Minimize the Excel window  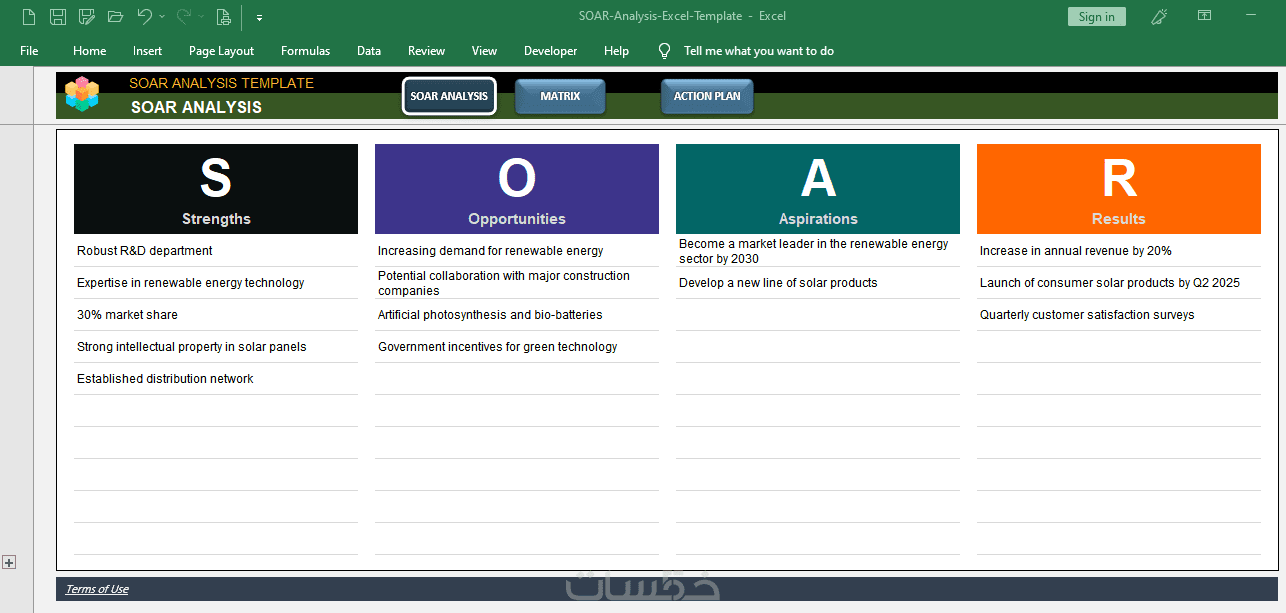click(x=1251, y=16)
